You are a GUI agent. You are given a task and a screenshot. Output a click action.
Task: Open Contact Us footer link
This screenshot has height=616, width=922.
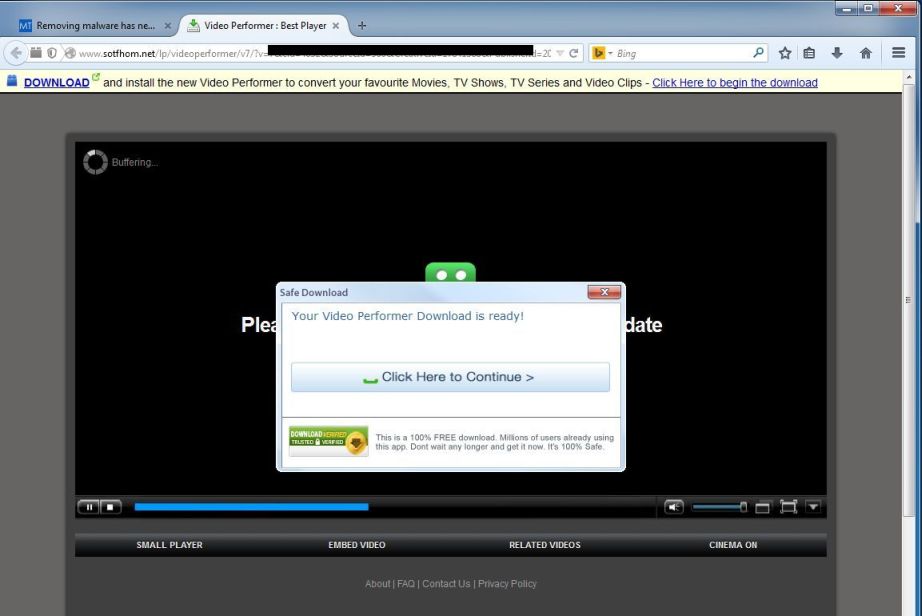446,584
